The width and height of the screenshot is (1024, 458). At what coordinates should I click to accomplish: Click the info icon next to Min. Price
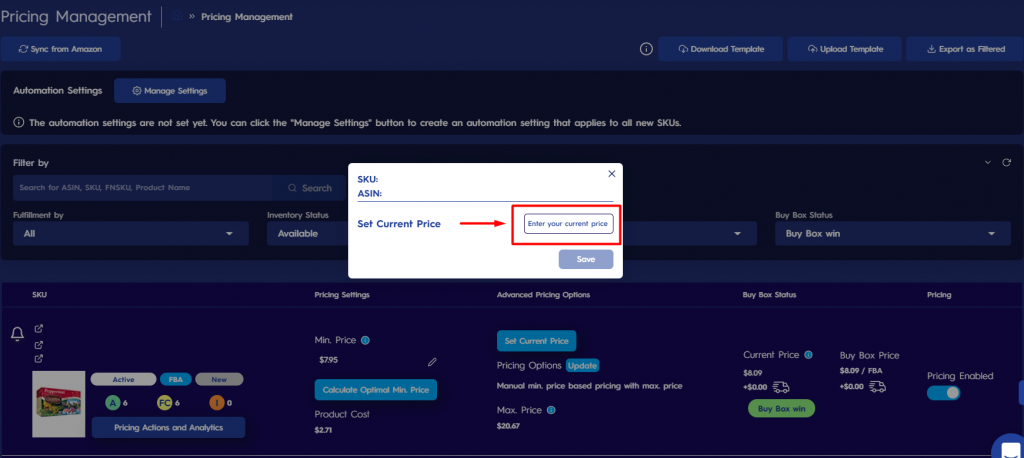coord(366,340)
